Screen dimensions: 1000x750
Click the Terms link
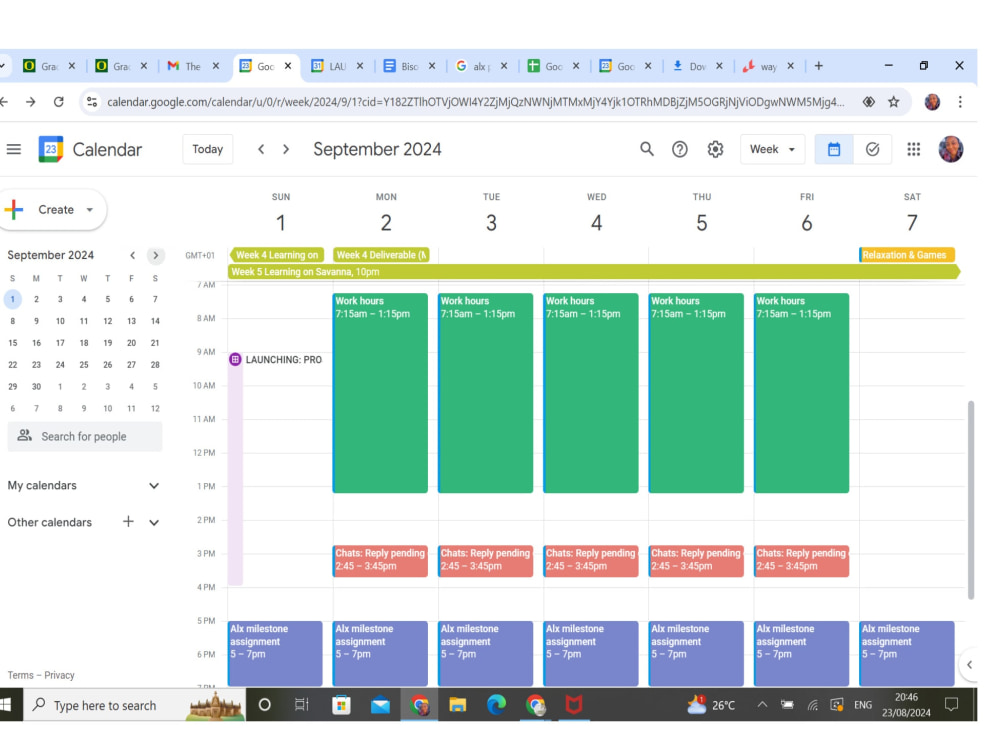(20, 675)
